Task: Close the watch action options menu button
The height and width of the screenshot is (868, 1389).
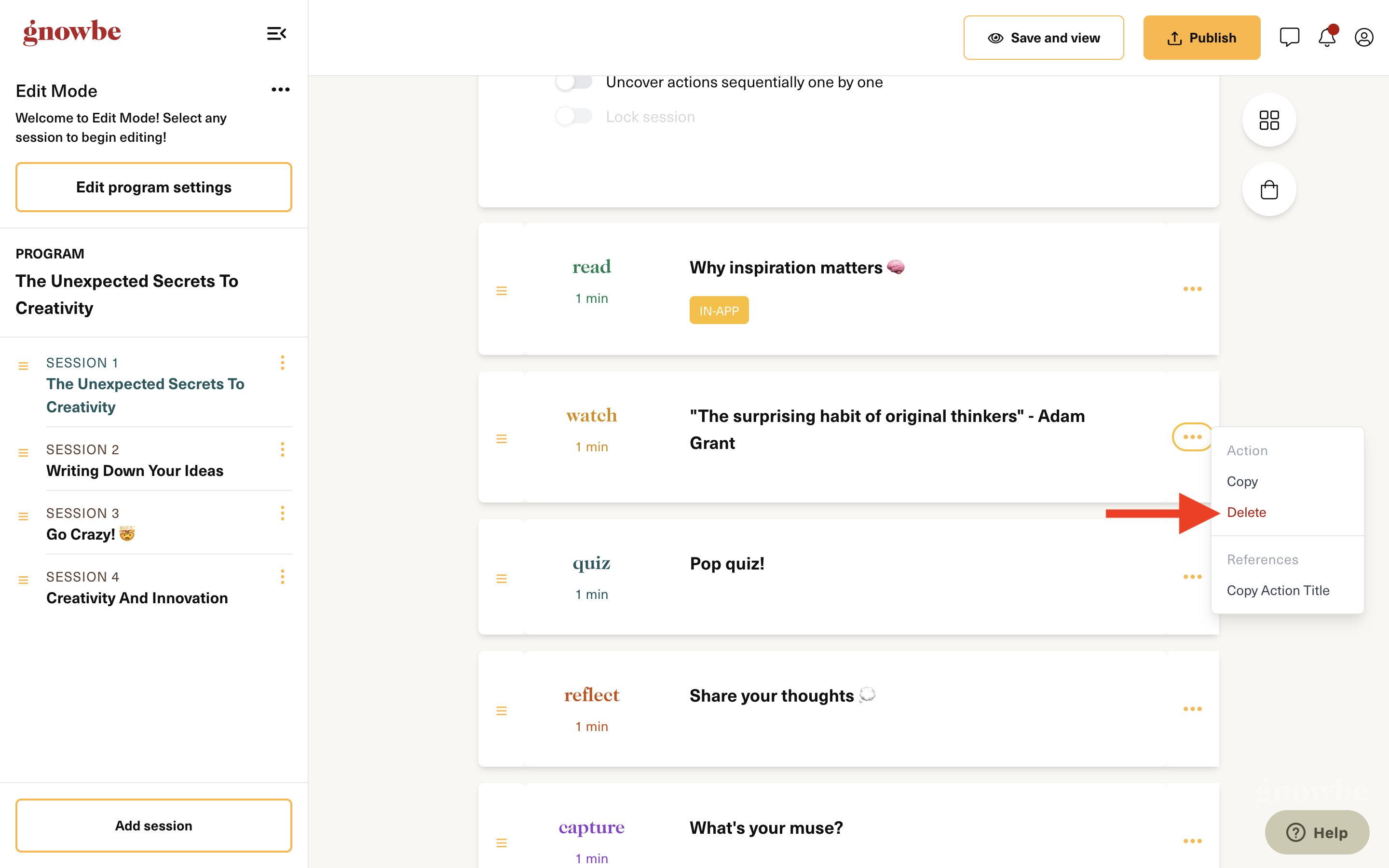Action: click(x=1192, y=437)
